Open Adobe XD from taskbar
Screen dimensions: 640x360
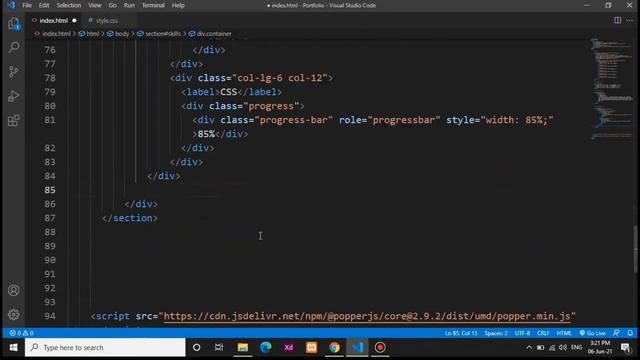[289, 347]
